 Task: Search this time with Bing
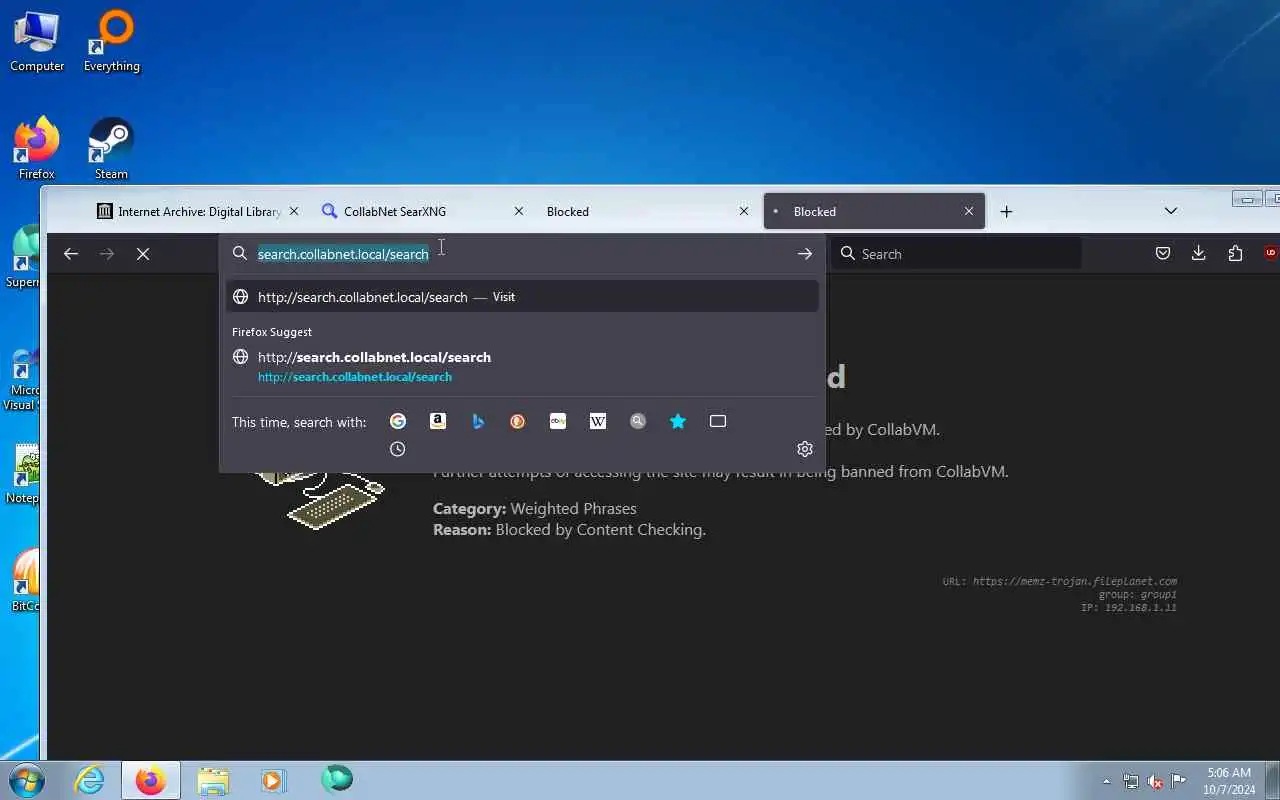pos(478,421)
